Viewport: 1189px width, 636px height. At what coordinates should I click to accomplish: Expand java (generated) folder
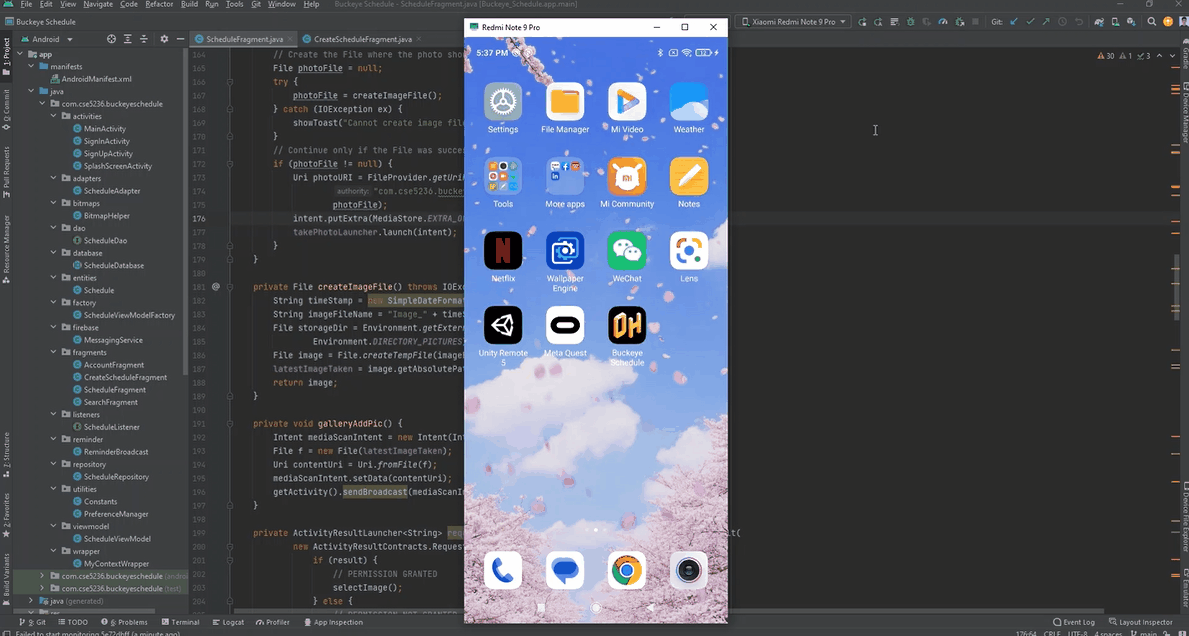click(31, 601)
